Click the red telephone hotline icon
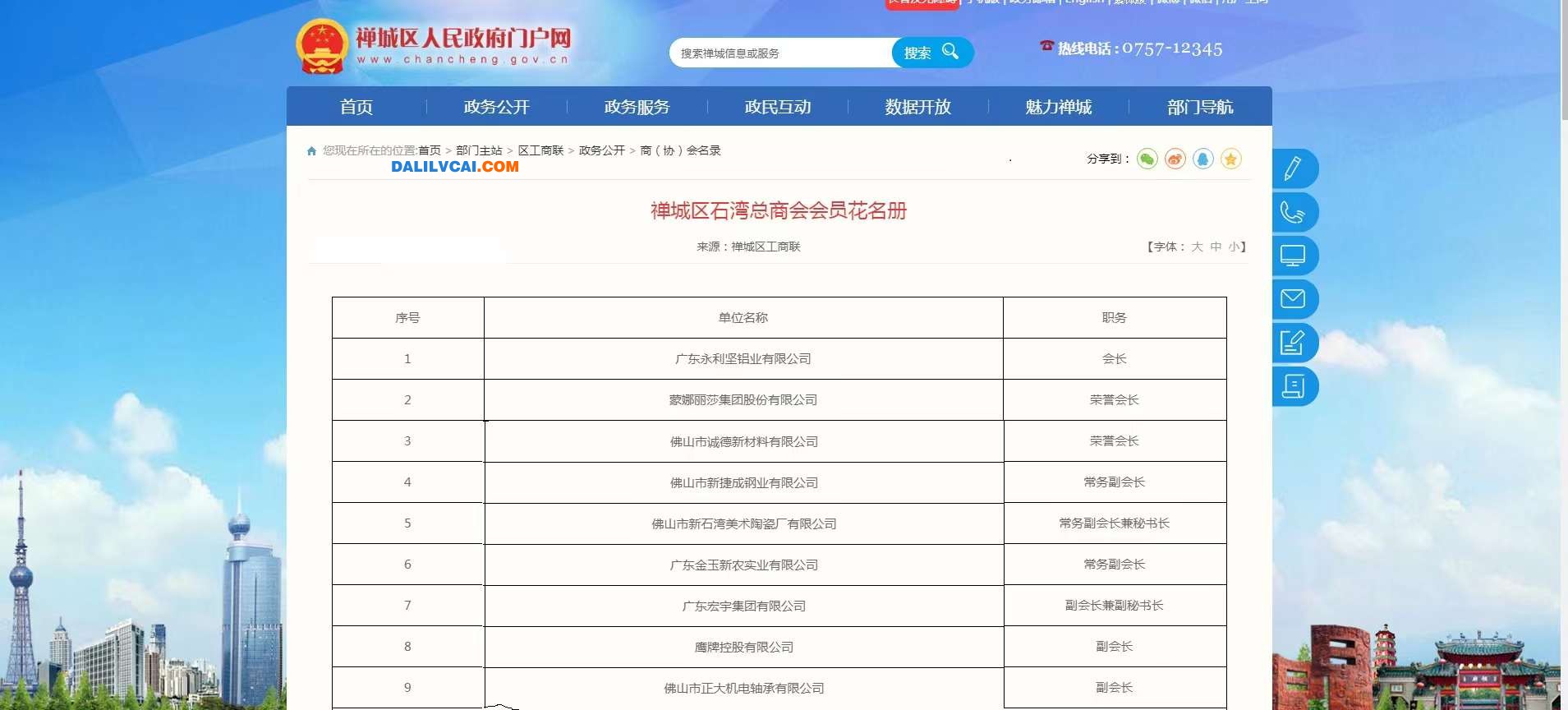The height and width of the screenshot is (710, 1568). click(1046, 46)
